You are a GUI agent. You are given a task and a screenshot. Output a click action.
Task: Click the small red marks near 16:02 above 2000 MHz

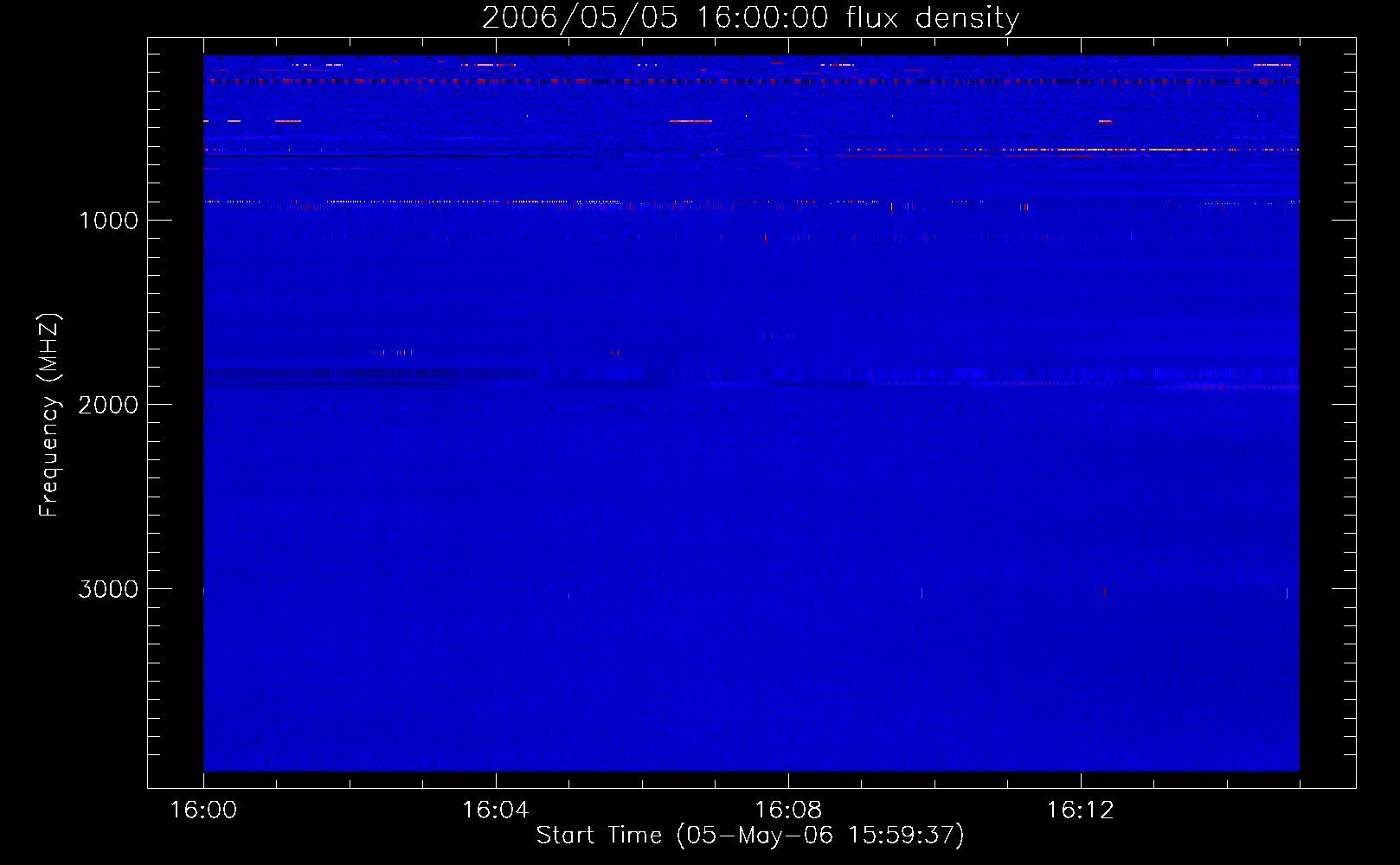391,352
